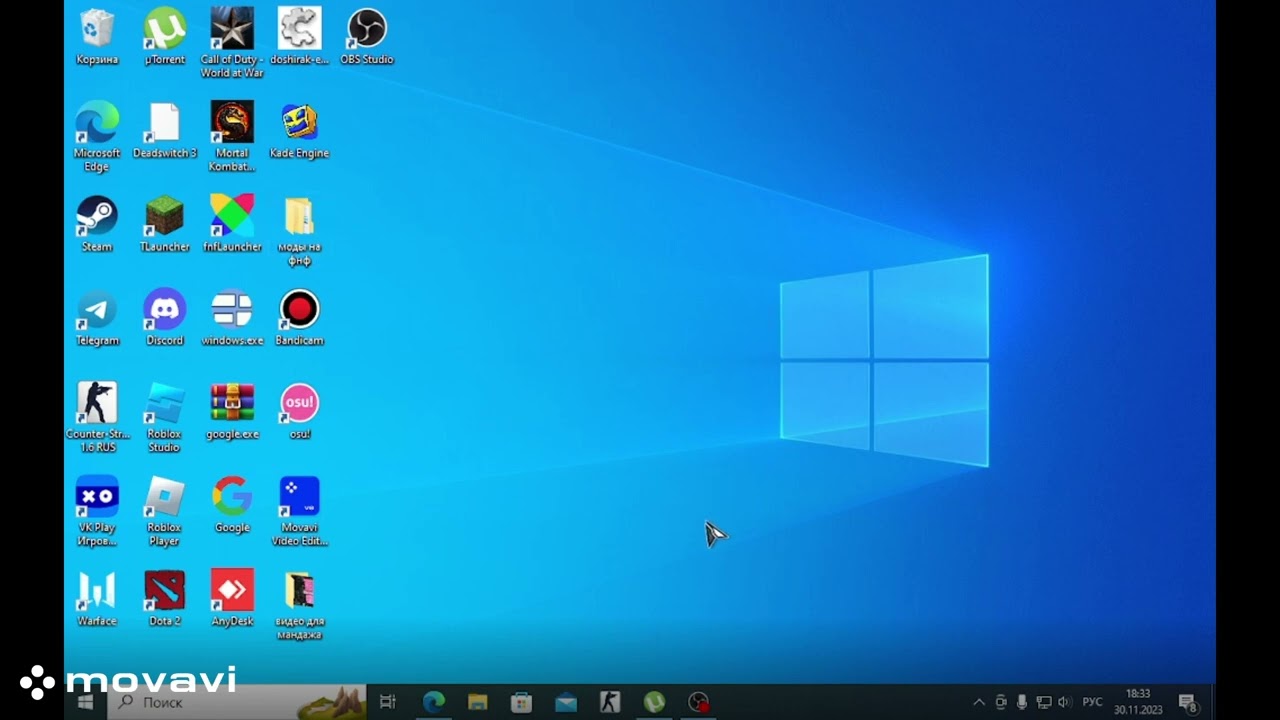Open network status from the tray
The image size is (1280, 720).
point(1043,702)
